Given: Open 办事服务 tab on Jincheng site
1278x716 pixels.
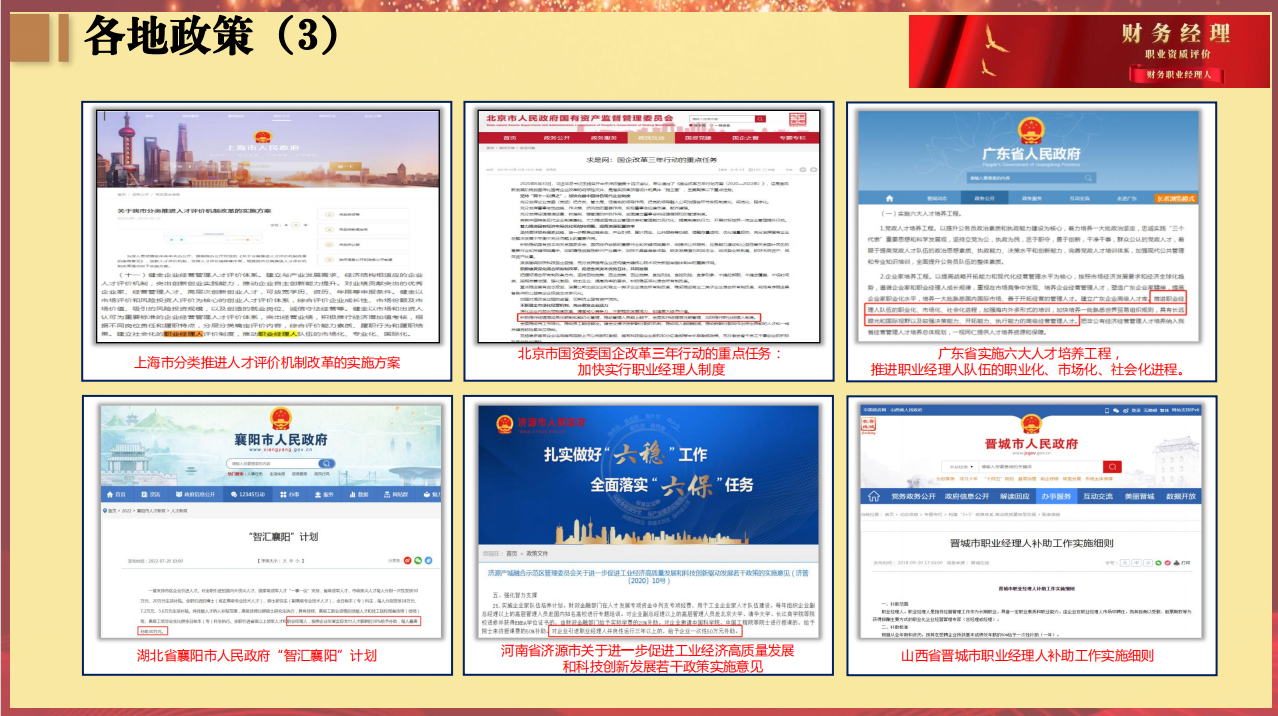Looking at the screenshot, I should tap(1056, 497).
